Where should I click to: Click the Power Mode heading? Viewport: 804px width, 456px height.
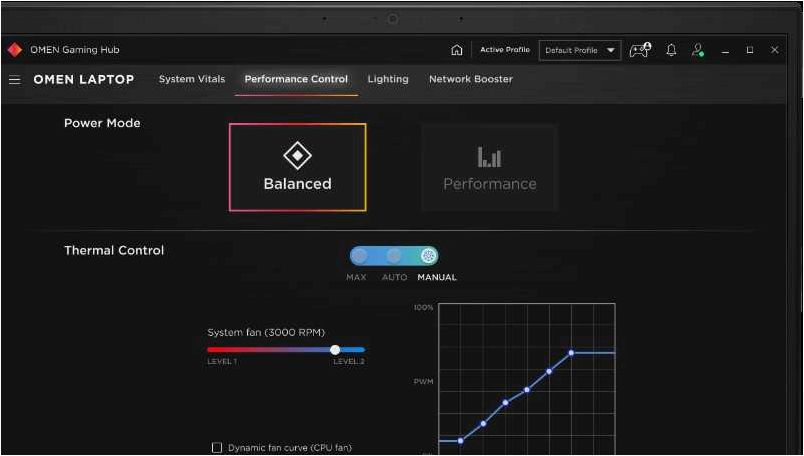pyautogui.click(x=102, y=123)
